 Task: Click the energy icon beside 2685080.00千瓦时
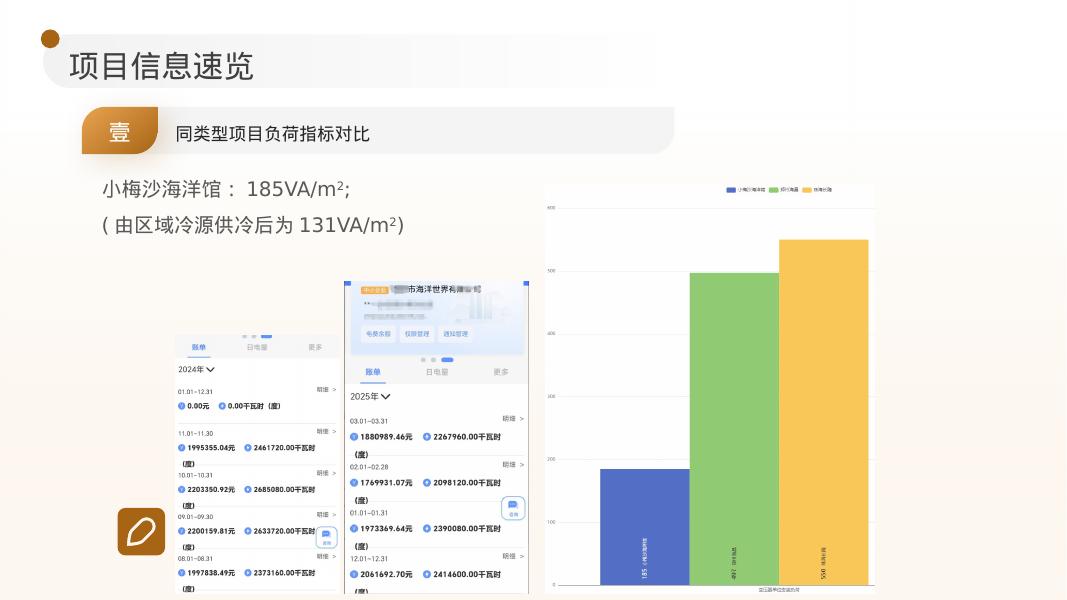pyautogui.click(x=248, y=489)
